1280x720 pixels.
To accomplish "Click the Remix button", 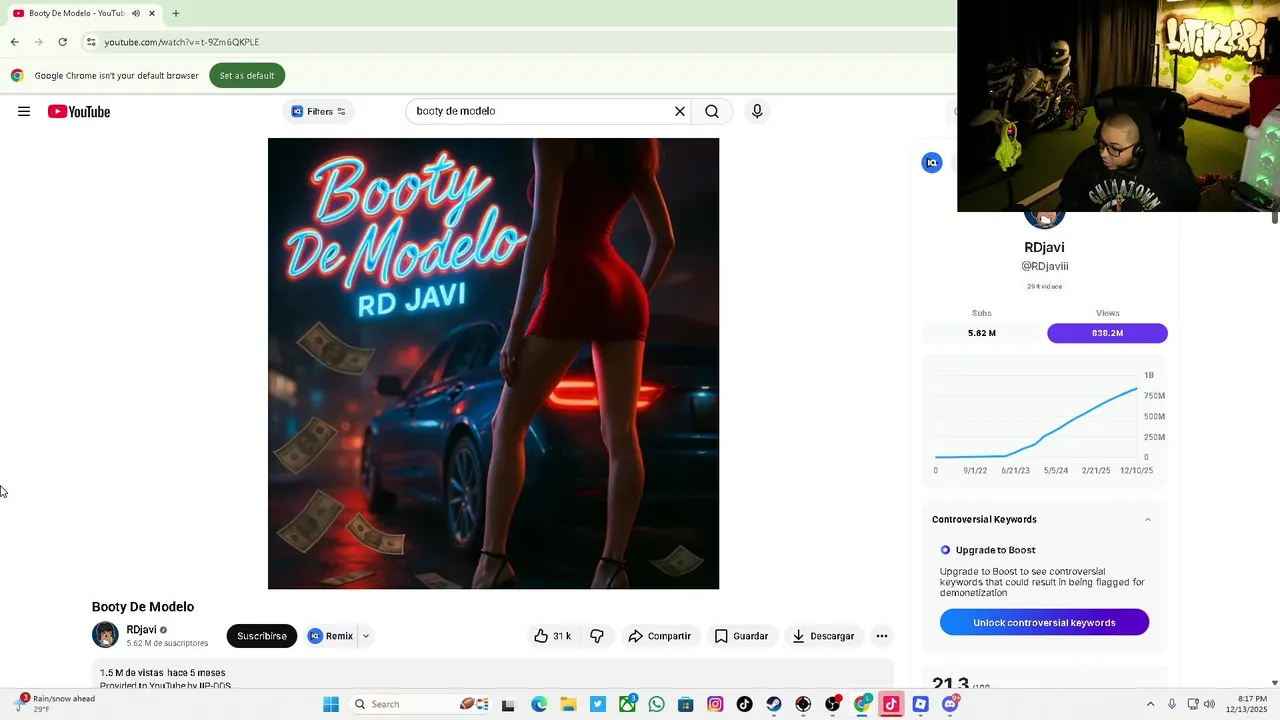I will click(x=331, y=636).
